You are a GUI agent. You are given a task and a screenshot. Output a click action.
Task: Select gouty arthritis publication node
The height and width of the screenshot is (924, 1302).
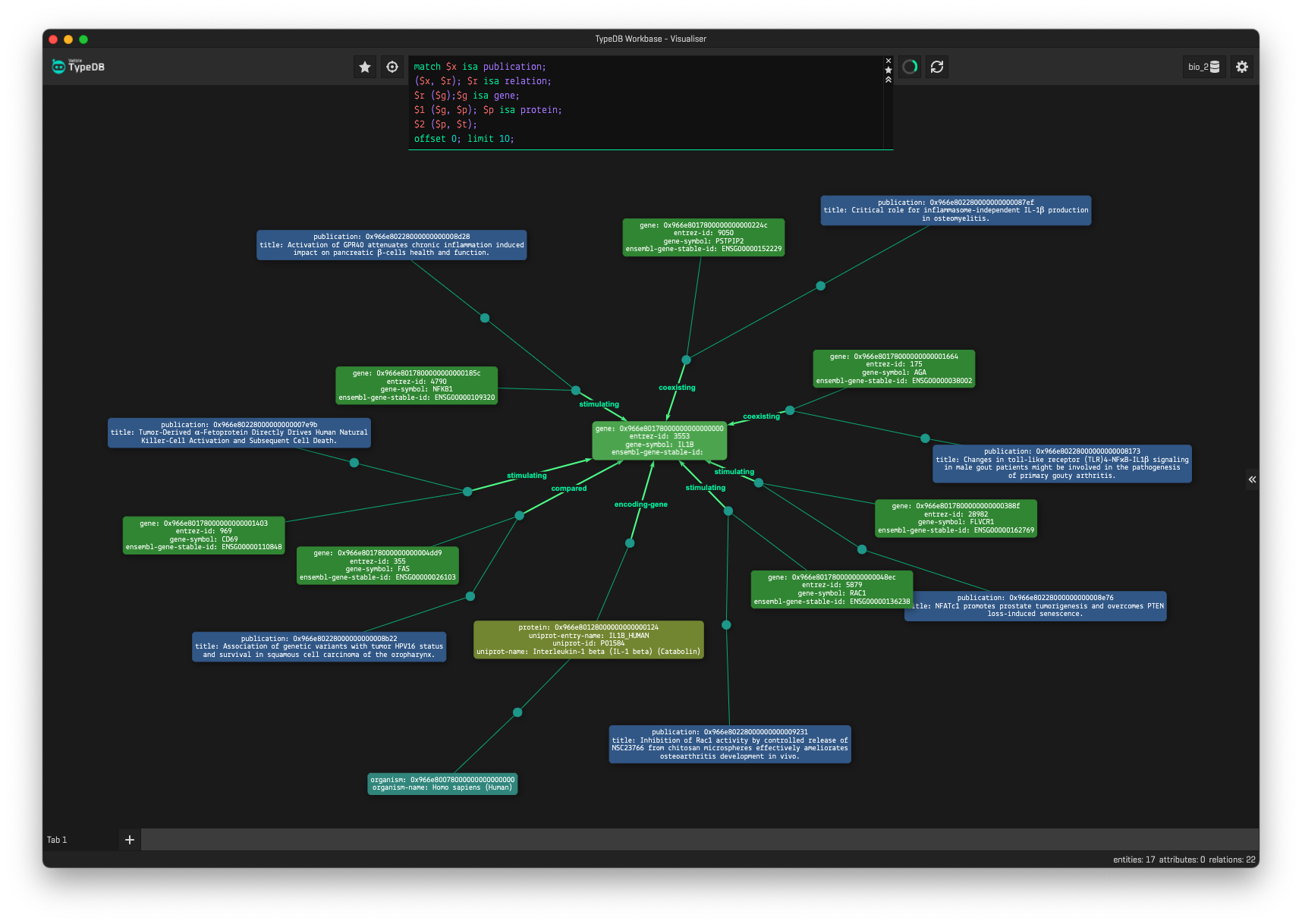[x=1062, y=464]
